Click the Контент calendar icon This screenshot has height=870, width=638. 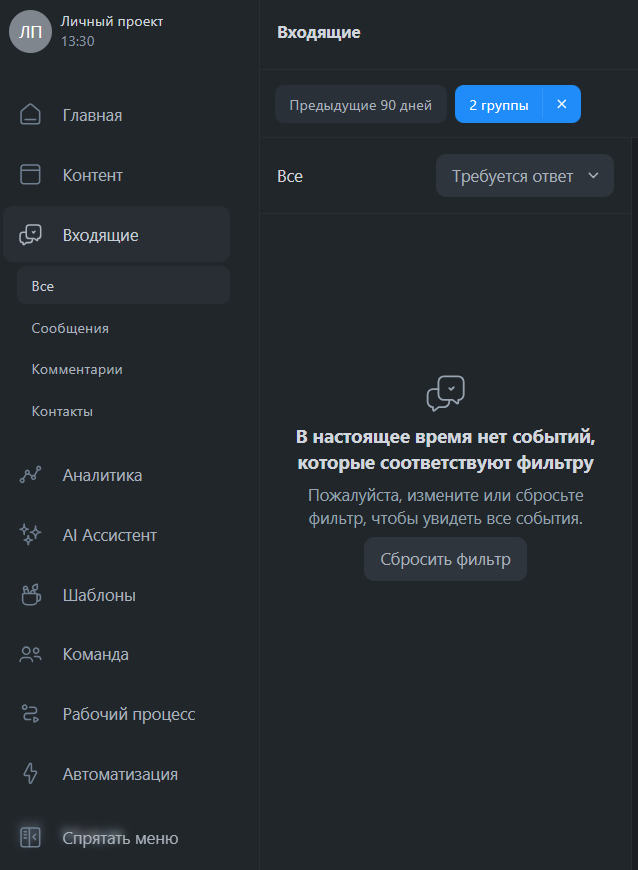coord(31,175)
